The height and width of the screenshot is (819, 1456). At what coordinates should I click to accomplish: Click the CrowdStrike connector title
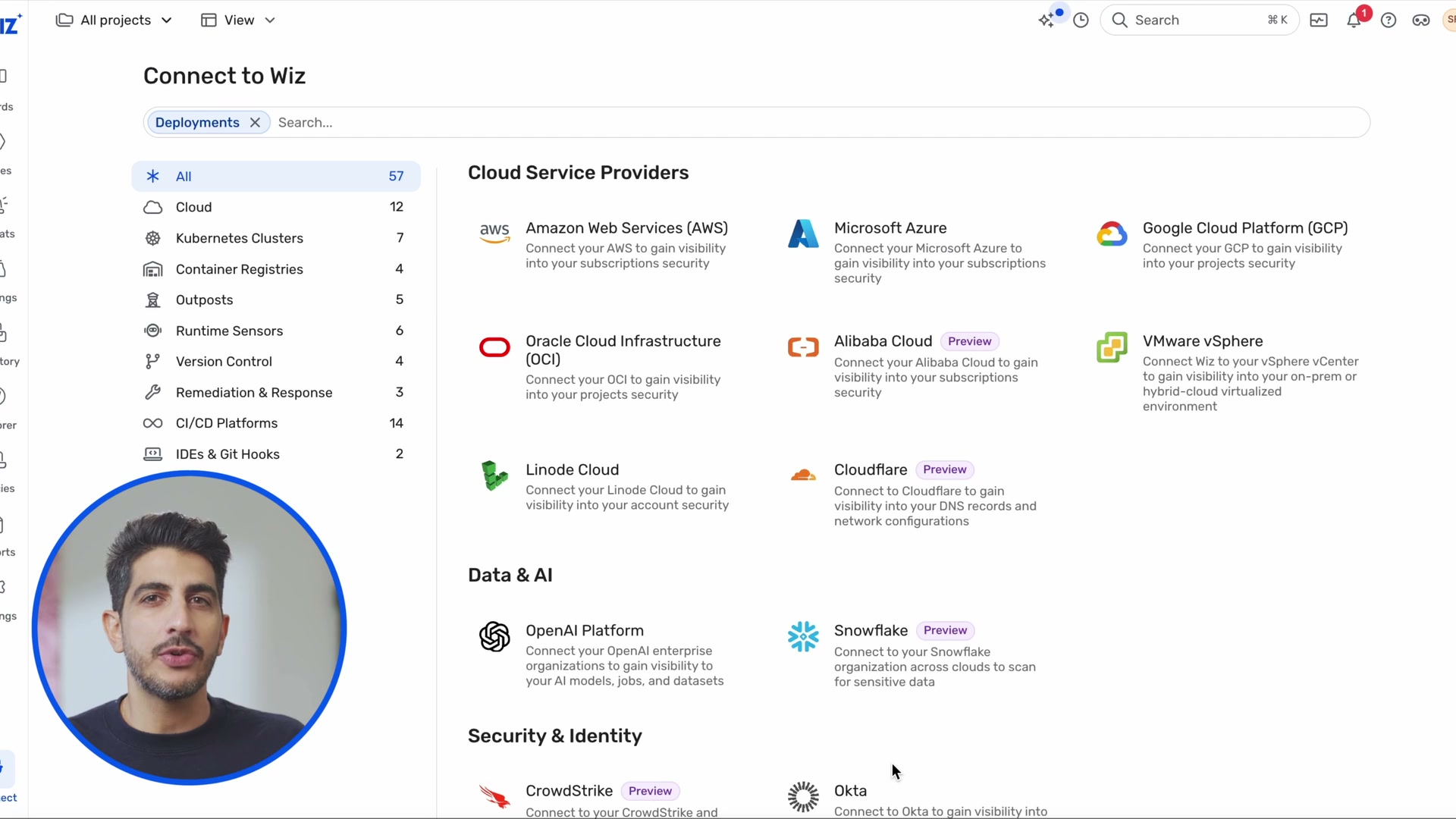570,791
